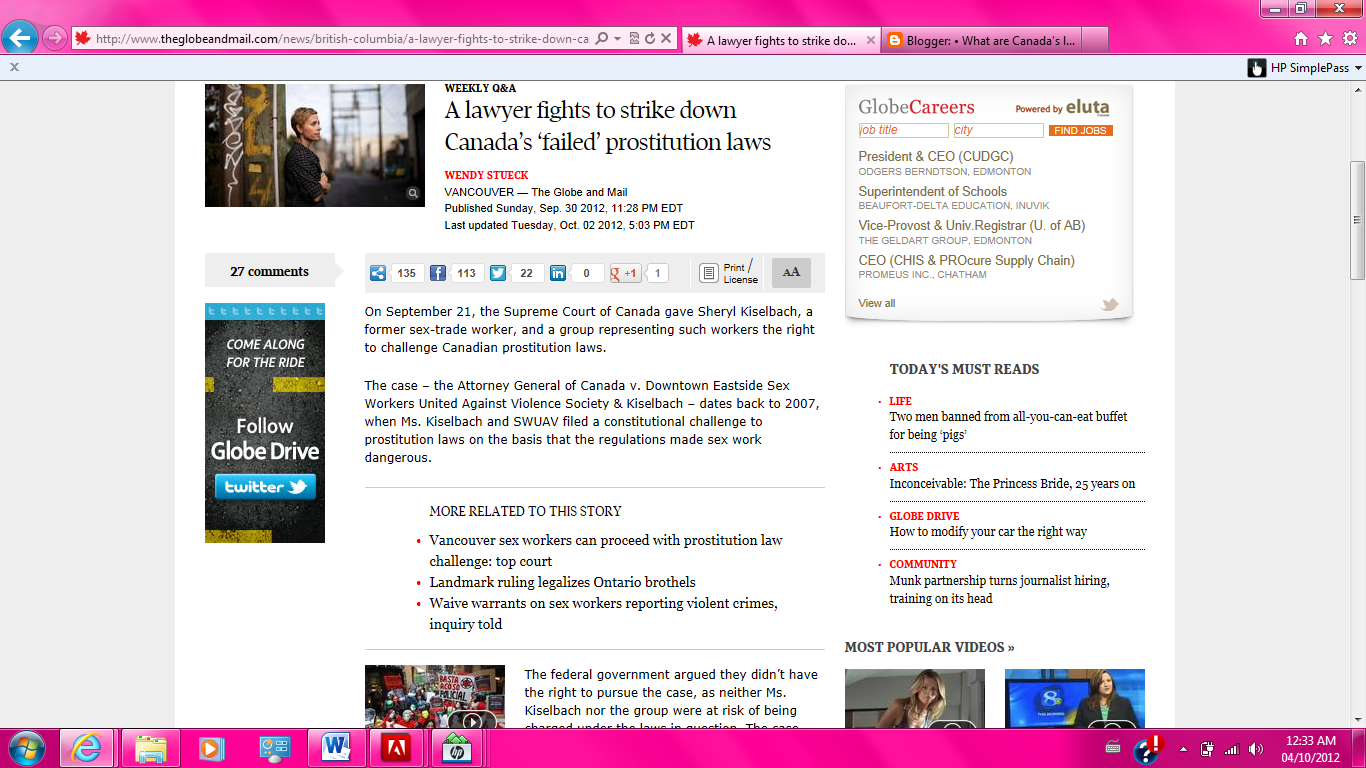1366x768 pixels.
Task: Open 'Munk partnership turns journalist hiring' story
Action: 1000,589
